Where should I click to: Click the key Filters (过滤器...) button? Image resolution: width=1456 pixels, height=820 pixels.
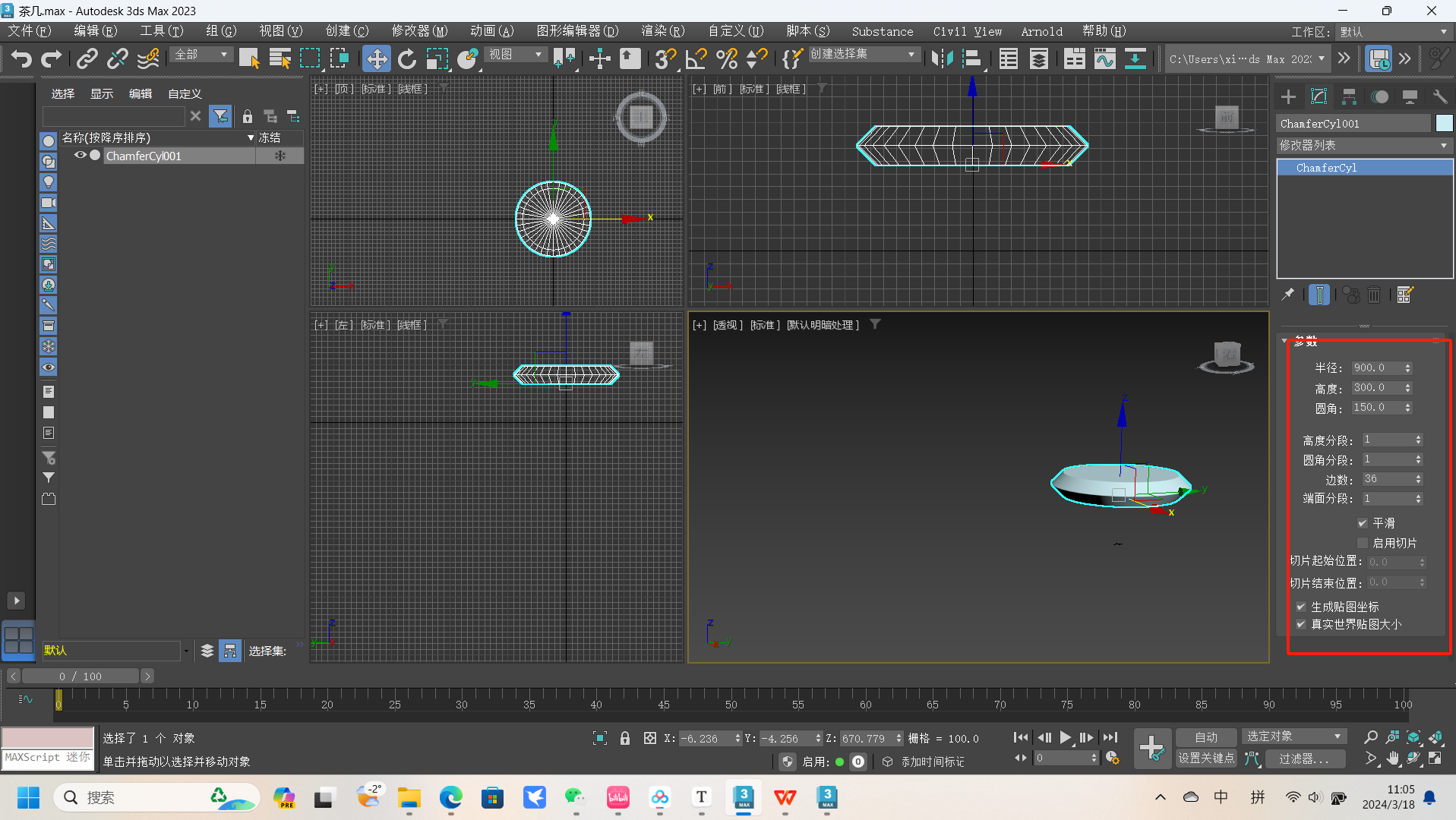1303,758
